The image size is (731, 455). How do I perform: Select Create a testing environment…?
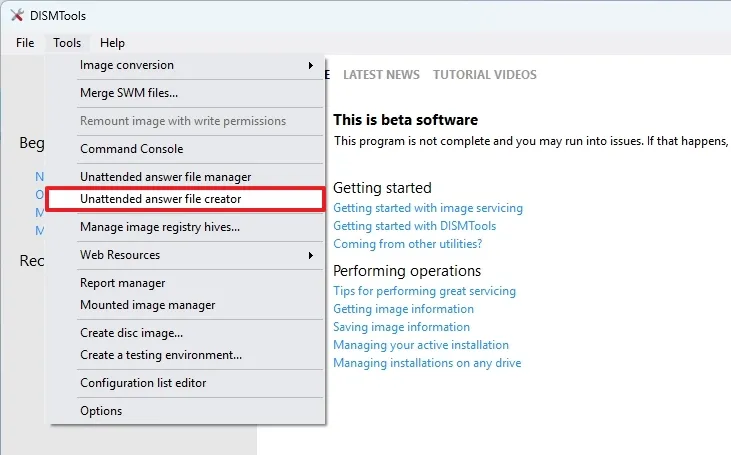(186, 355)
